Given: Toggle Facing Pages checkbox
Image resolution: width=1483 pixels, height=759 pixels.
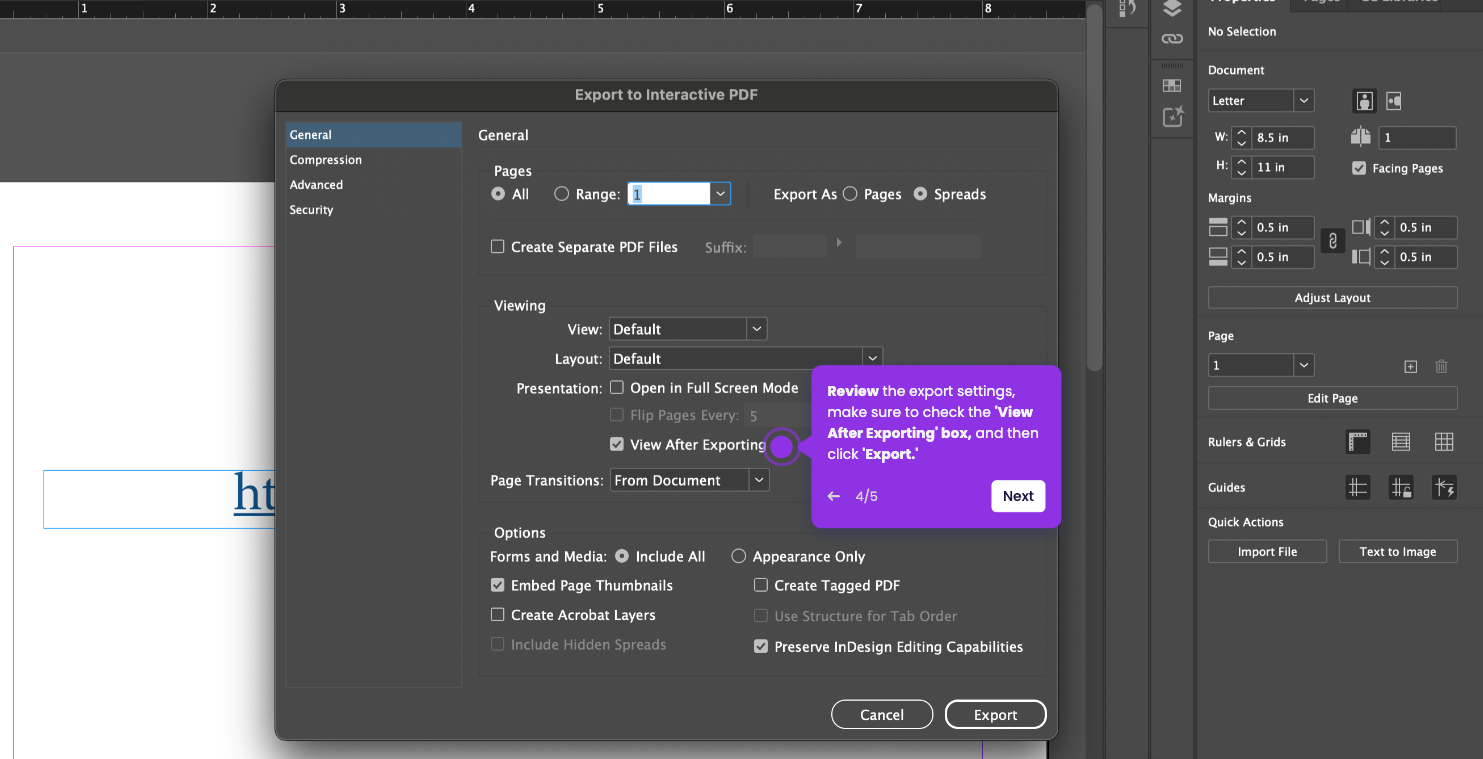Looking at the screenshot, I should 1359,168.
